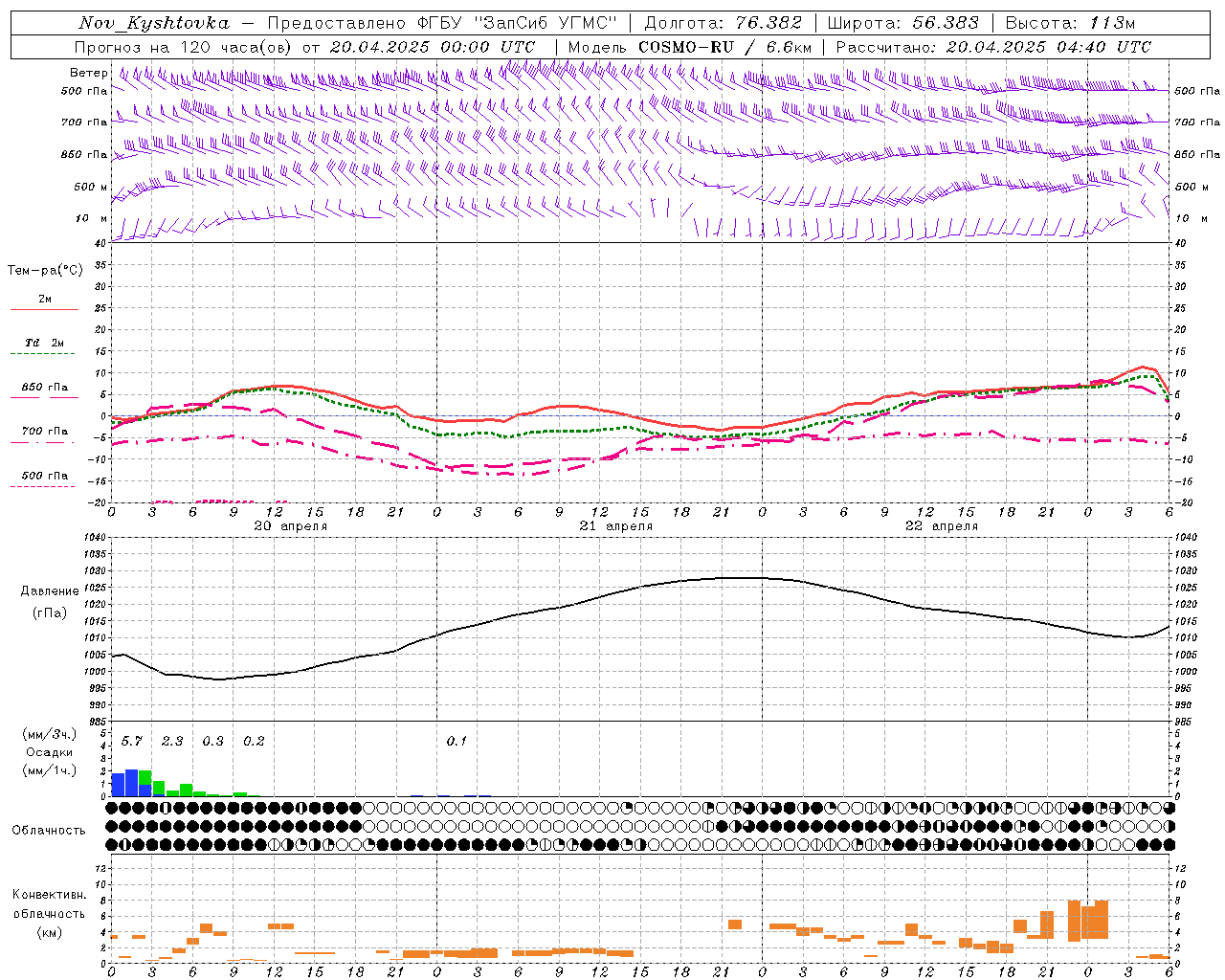This screenshot has width=1225, height=980.
Task: Click the Давление pressure panel label
Action: tap(50, 591)
